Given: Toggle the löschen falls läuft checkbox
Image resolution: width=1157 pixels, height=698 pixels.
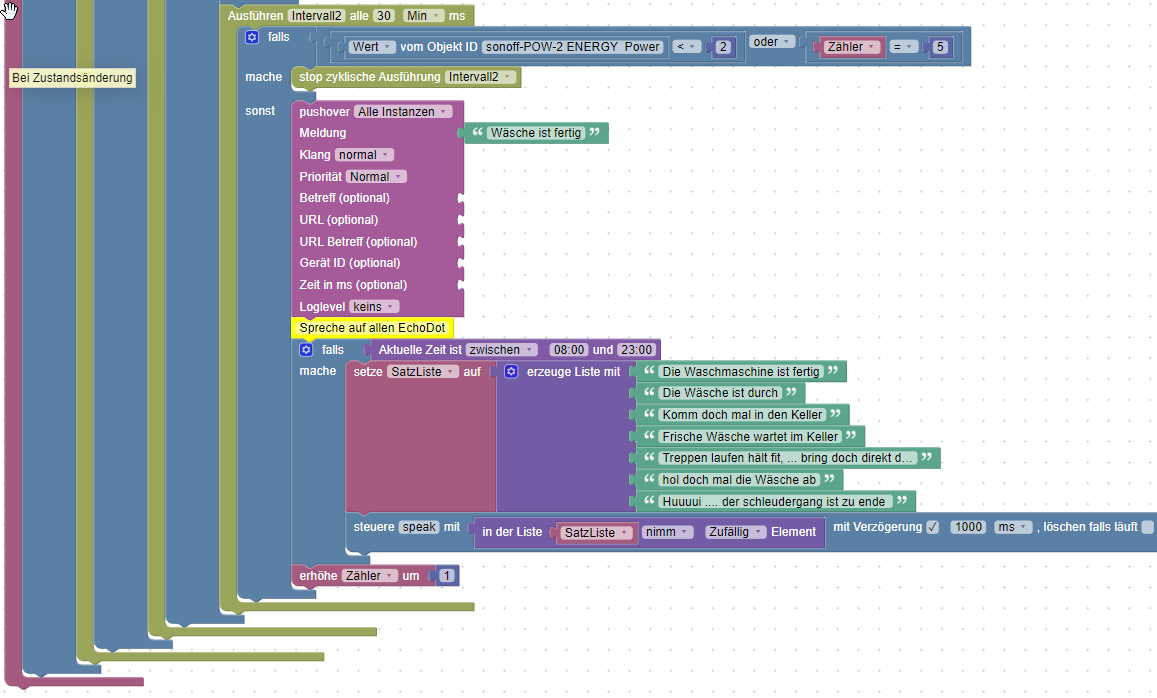Looking at the screenshot, I should point(1147,527).
